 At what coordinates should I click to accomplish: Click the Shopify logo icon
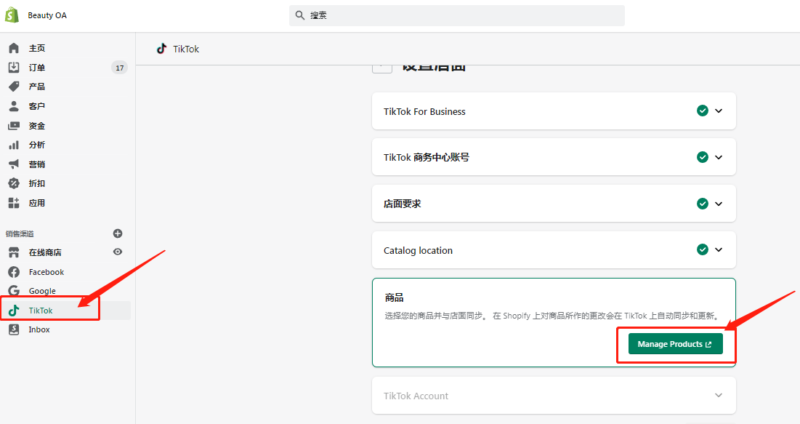(13, 15)
